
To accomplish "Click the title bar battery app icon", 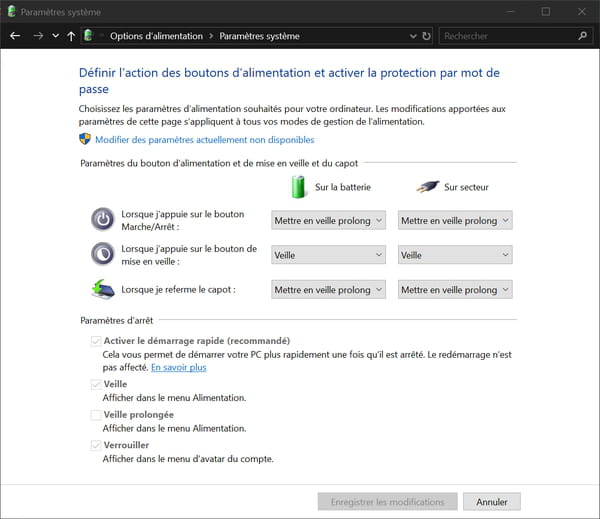I will pos(12,11).
